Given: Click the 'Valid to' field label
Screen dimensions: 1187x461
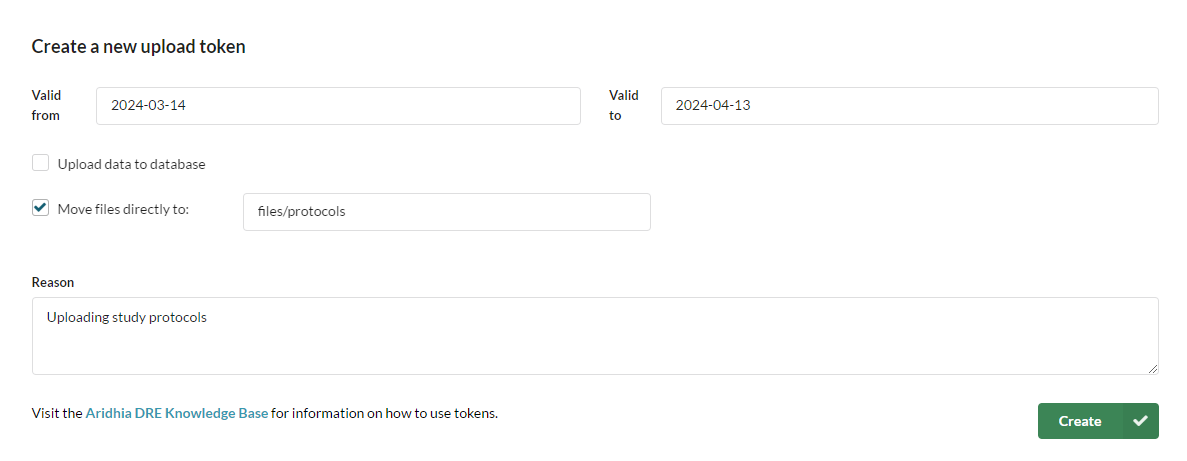Looking at the screenshot, I should point(623,106).
